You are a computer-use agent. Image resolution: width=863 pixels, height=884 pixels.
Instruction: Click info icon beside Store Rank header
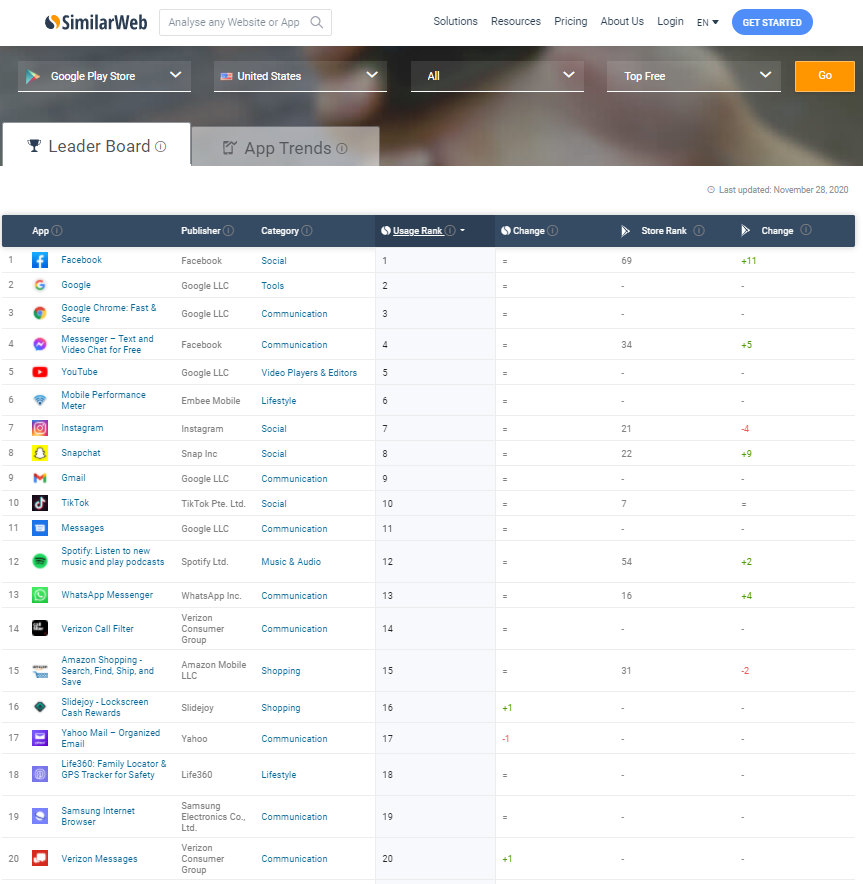click(x=699, y=230)
